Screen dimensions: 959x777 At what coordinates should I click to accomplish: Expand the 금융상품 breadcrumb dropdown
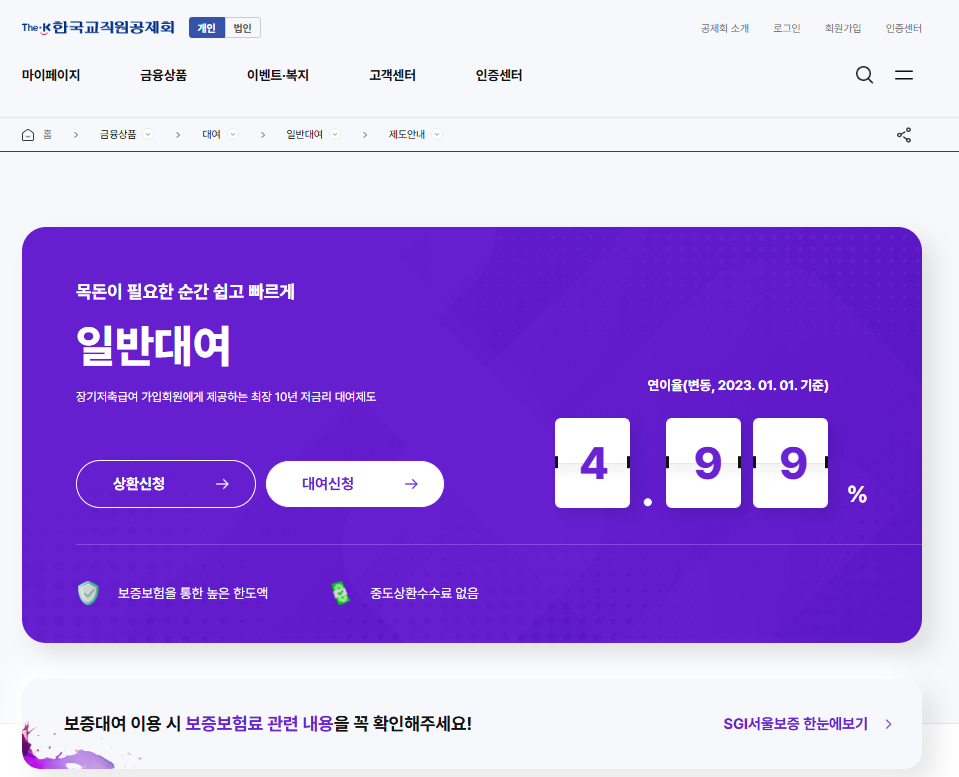(x=148, y=134)
